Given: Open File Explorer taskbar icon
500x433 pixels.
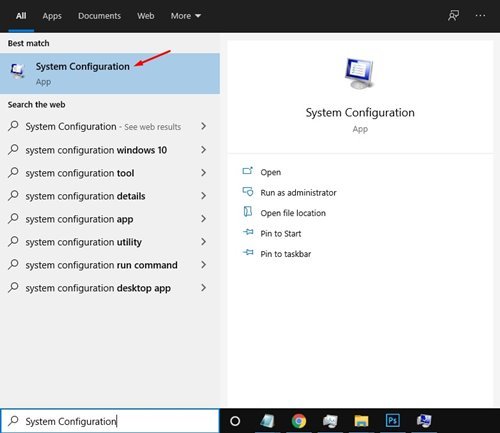Looking at the screenshot, I should click(x=361, y=421).
